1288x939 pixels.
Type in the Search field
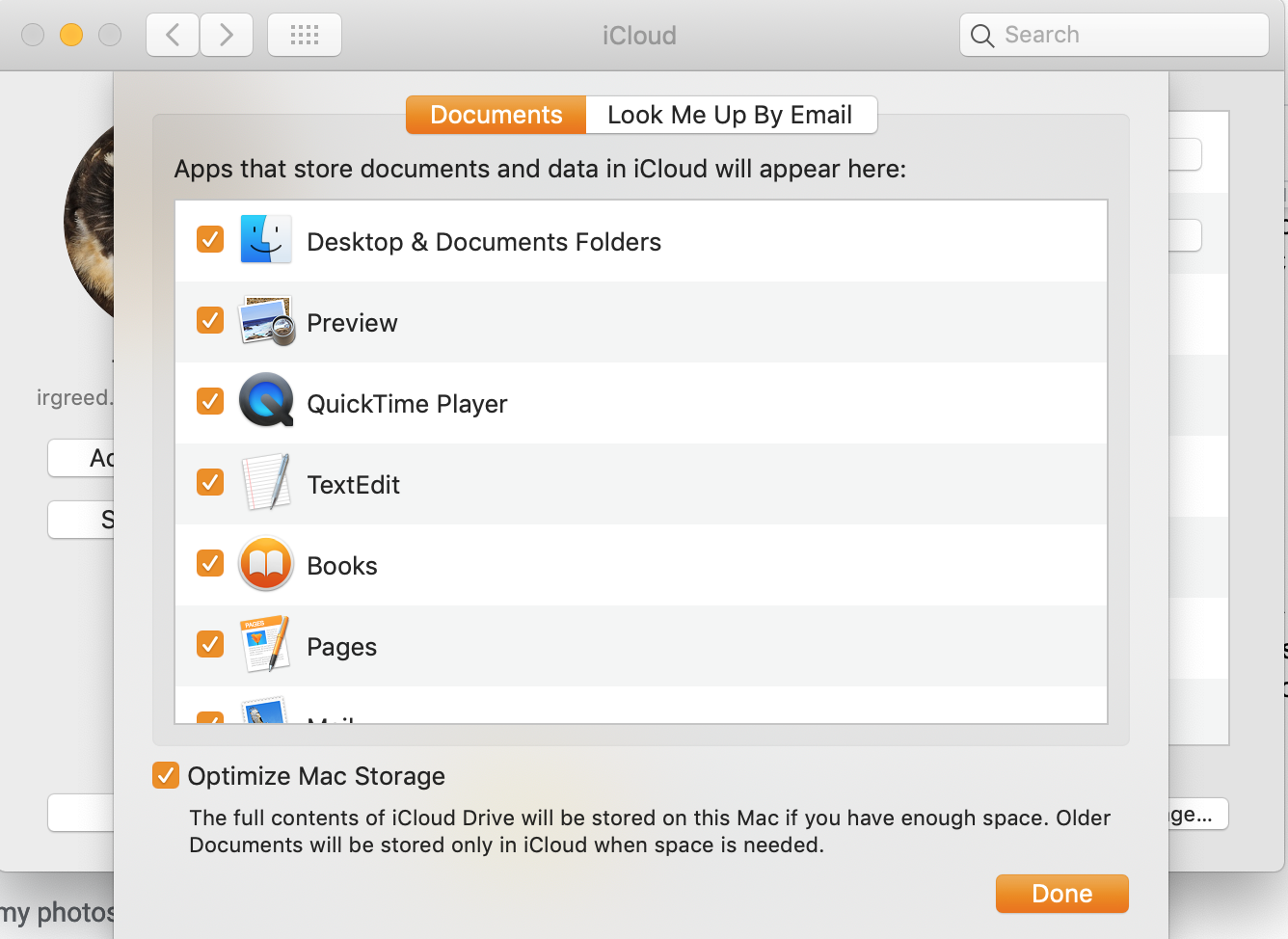(1114, 35)
